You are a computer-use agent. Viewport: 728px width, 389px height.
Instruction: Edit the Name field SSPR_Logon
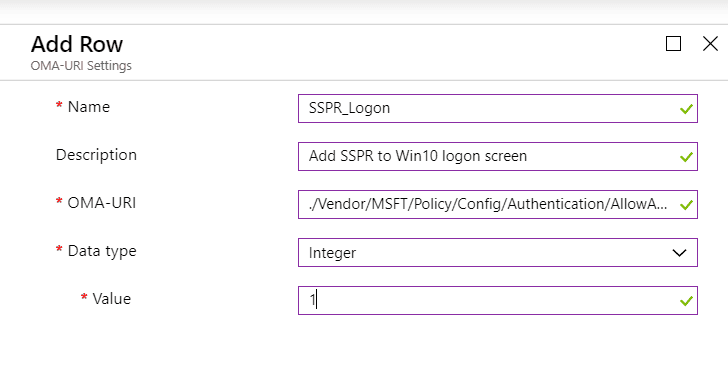(498, 109)
